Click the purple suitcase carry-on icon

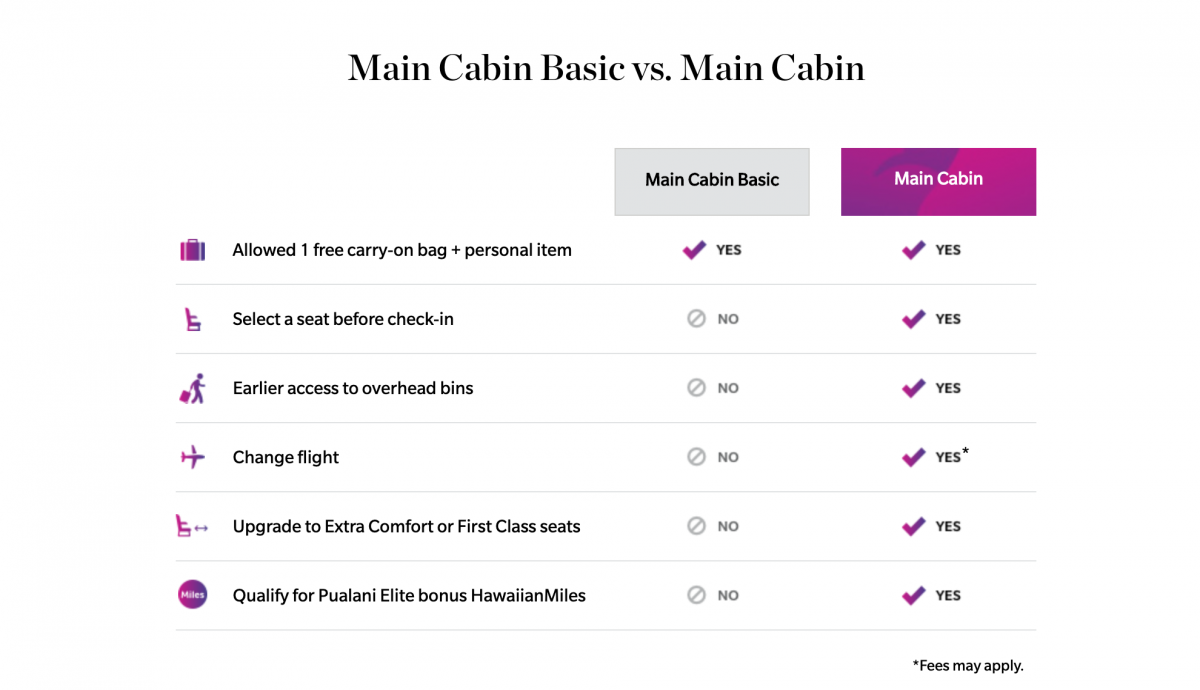click(192, 250)
